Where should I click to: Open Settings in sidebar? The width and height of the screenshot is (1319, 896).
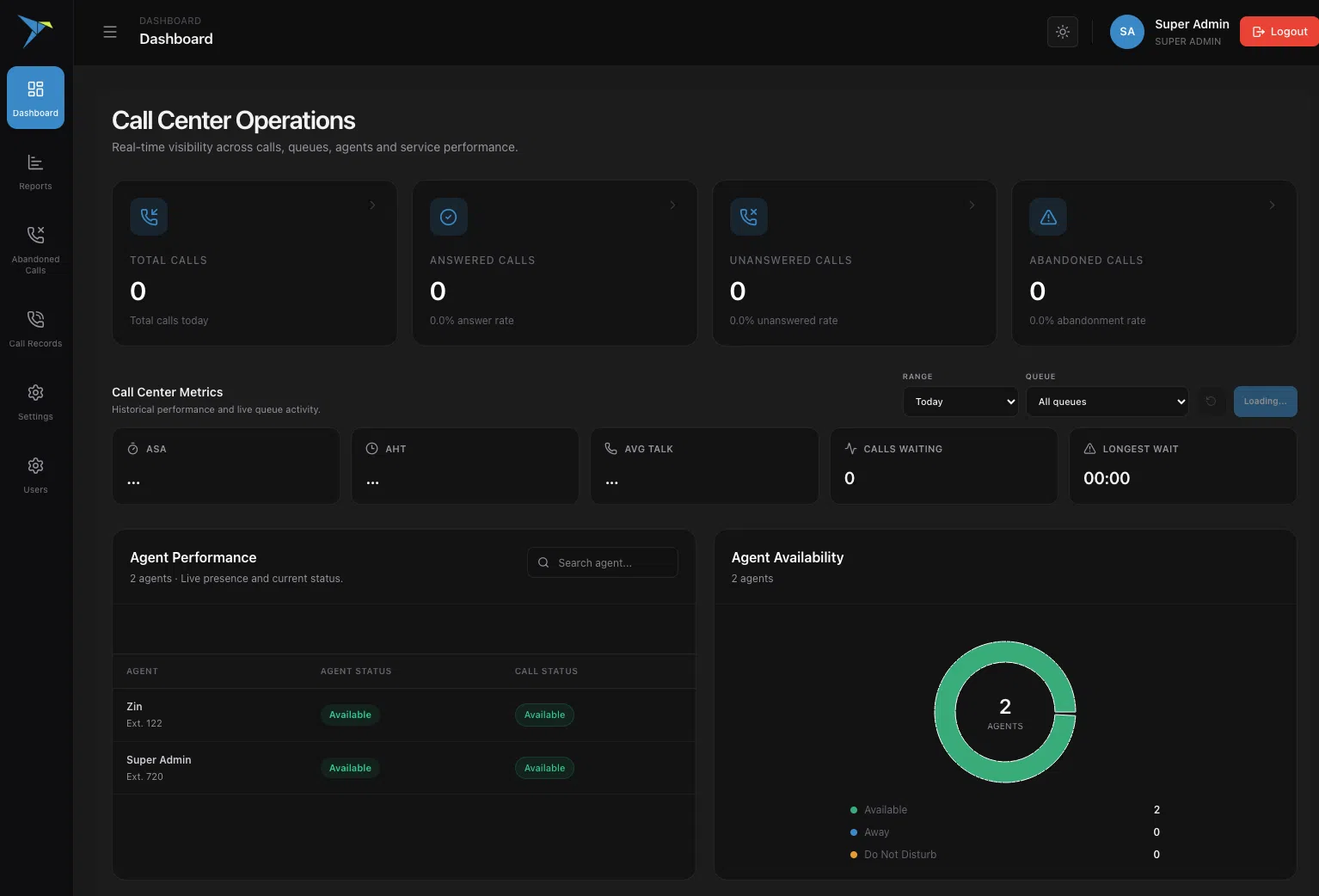point(35,402)
